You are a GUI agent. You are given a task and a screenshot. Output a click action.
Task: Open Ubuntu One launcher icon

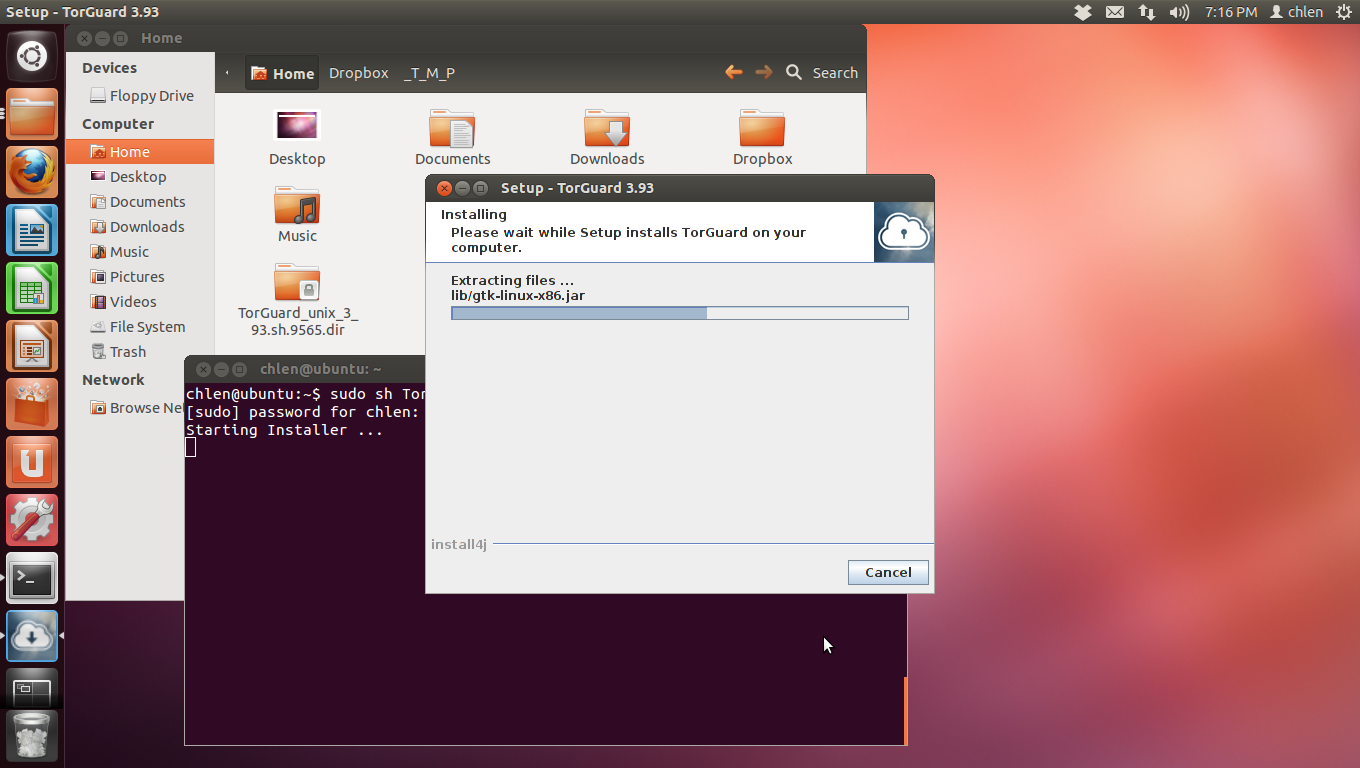click(x=32, y=462)
